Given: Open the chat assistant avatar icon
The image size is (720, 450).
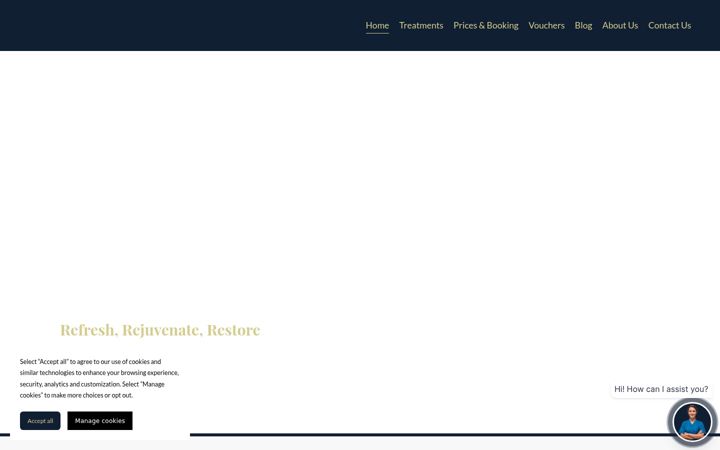Looking at the screenshot, I should point(692,422).
